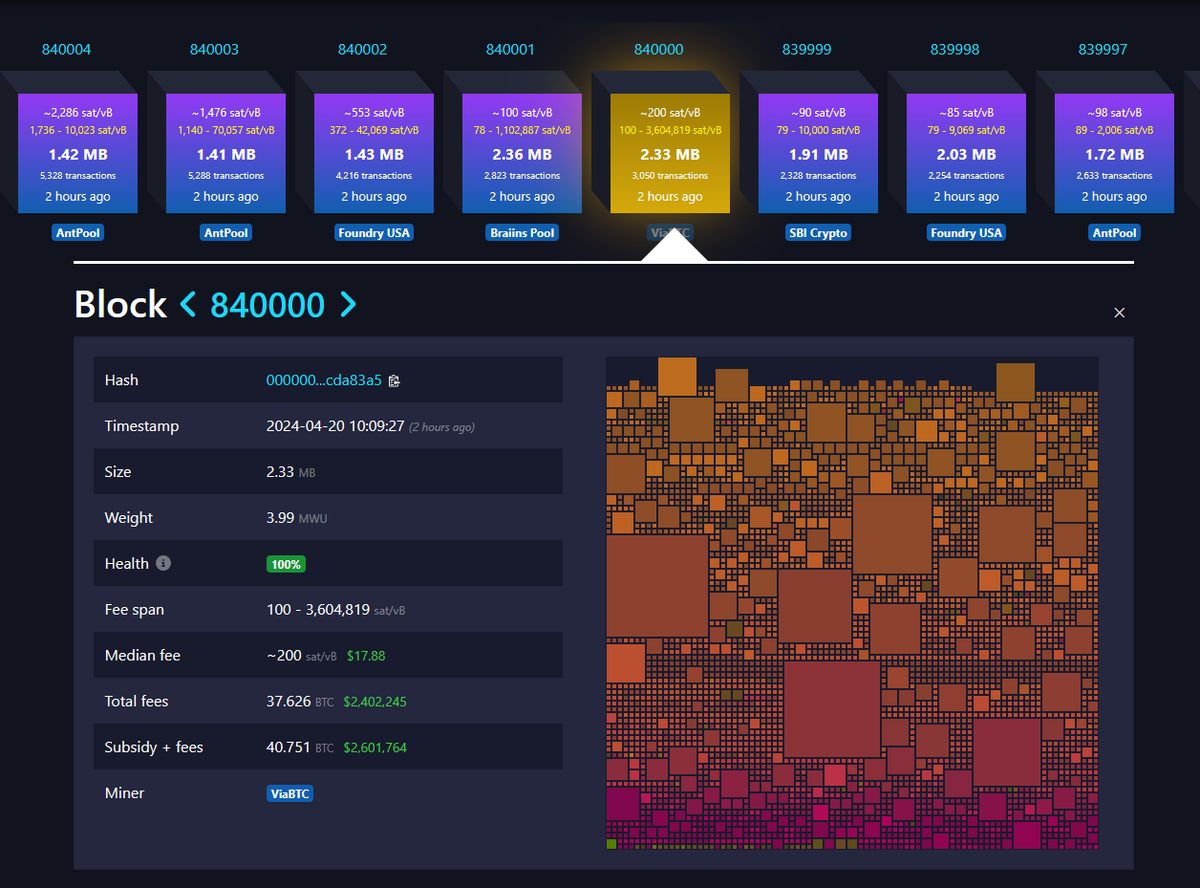Viewport: 1200px width, 888px height.
Task: Open block height link 840004
Action: click(x=66, y=49)
